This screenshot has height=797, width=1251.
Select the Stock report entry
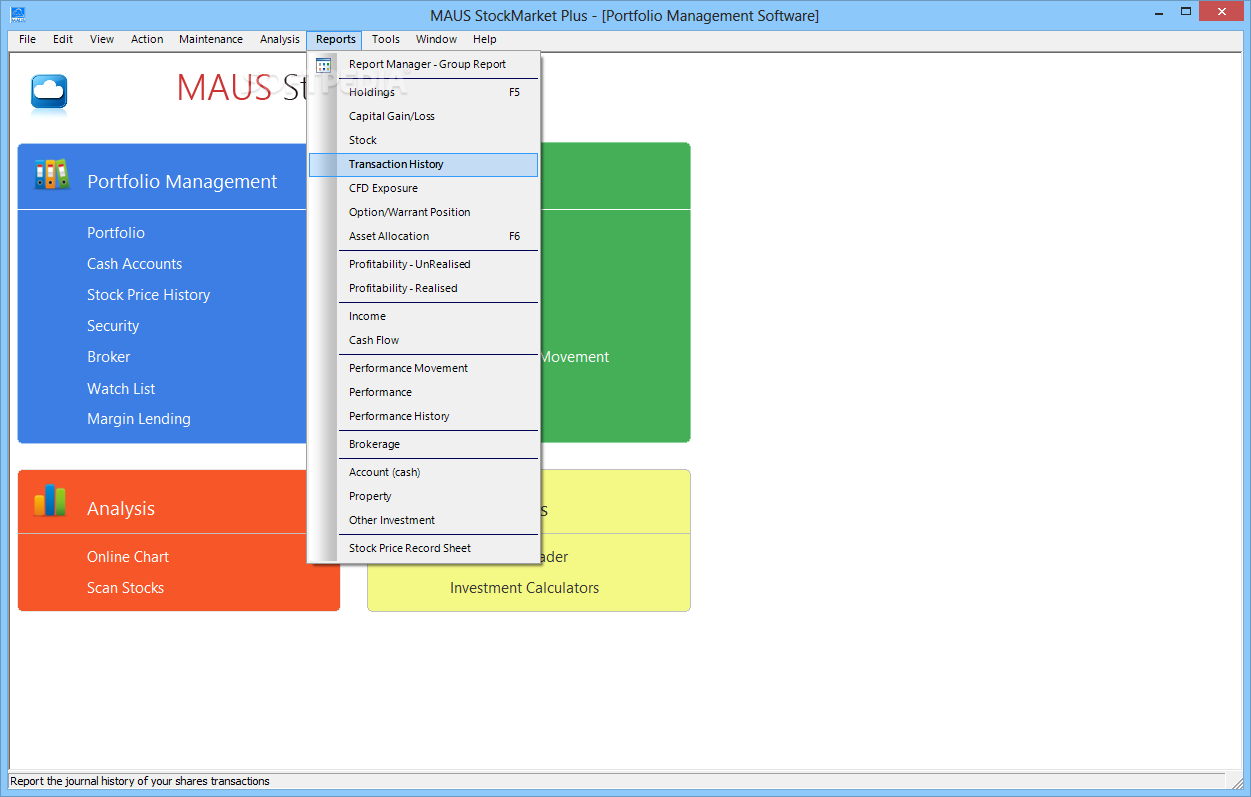(x=423, y=140)
